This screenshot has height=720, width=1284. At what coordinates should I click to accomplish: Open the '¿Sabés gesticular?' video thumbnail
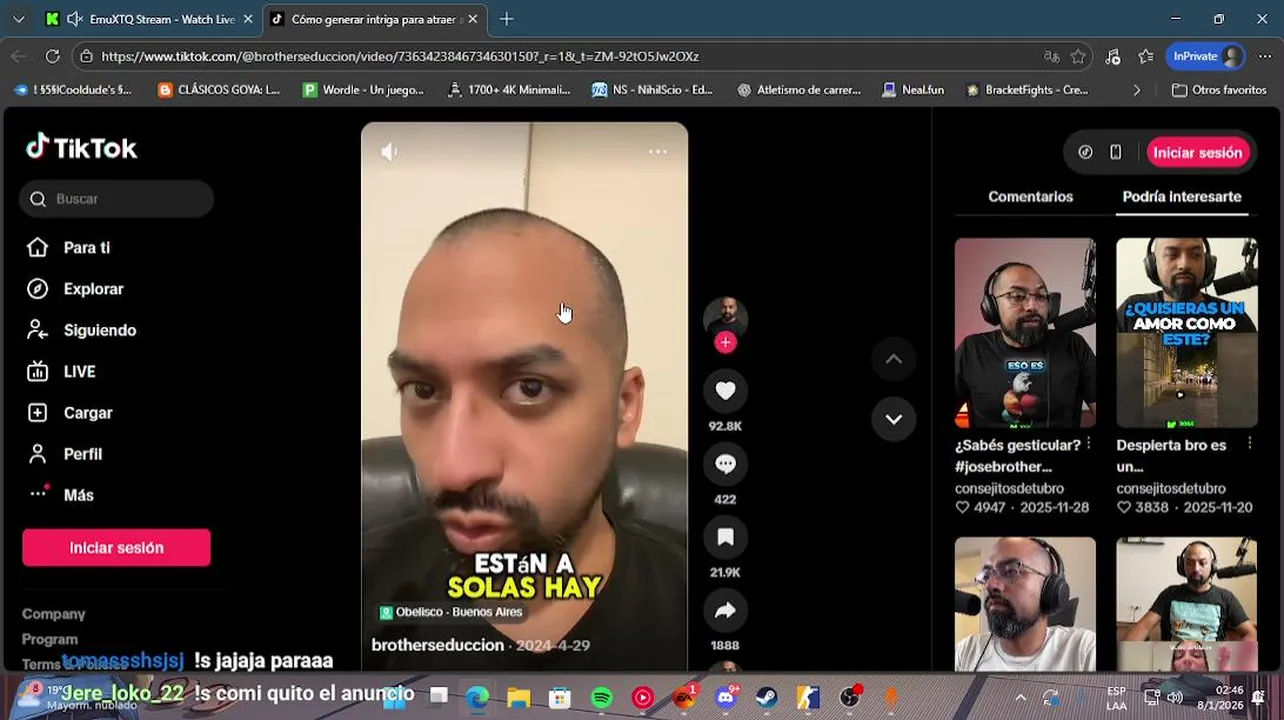pyautogui.click(x=1025, y=333)
